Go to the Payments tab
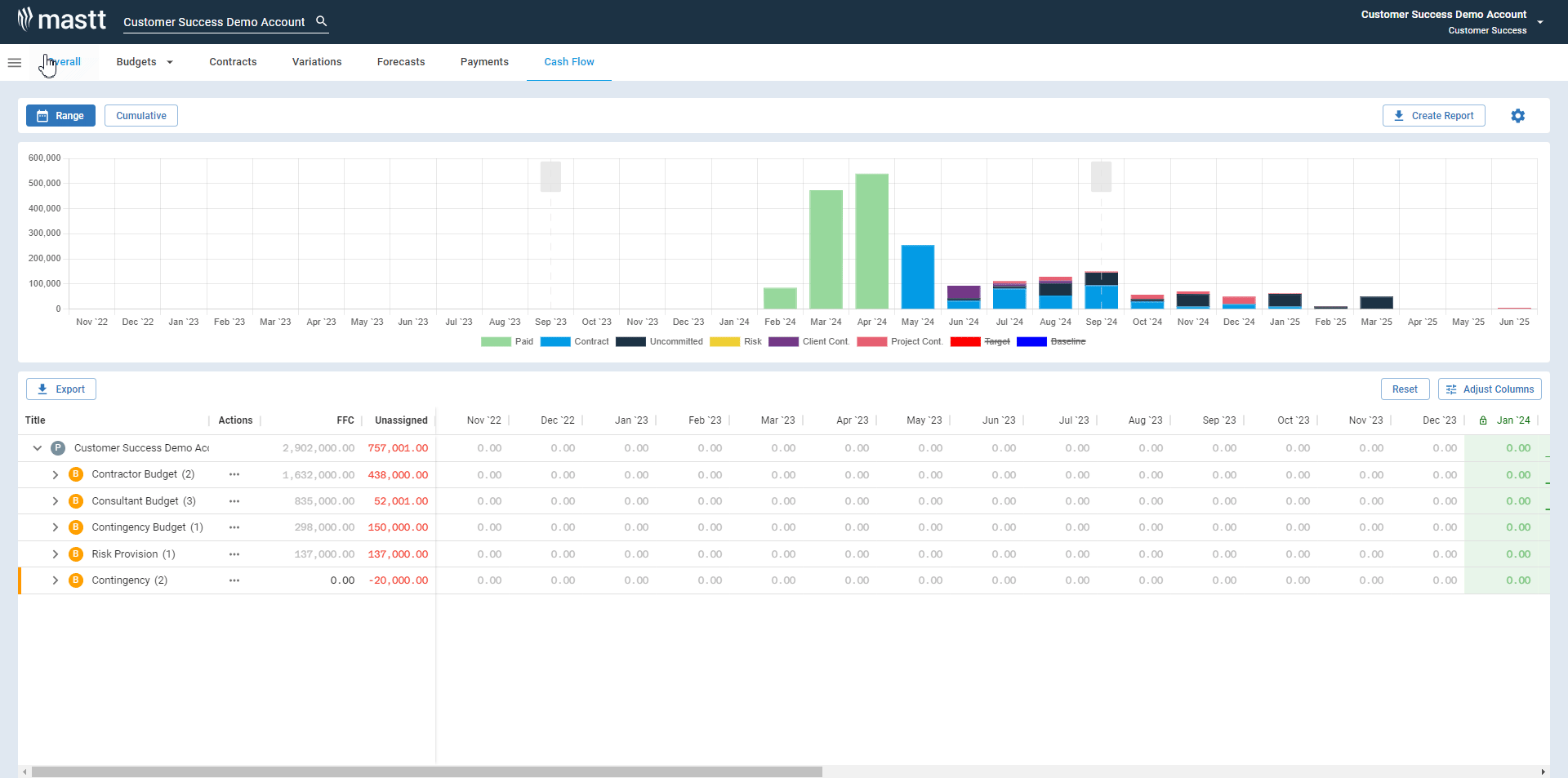This screenshot has height=778, width=1568. pyautogui.click(x=484, y=62)
